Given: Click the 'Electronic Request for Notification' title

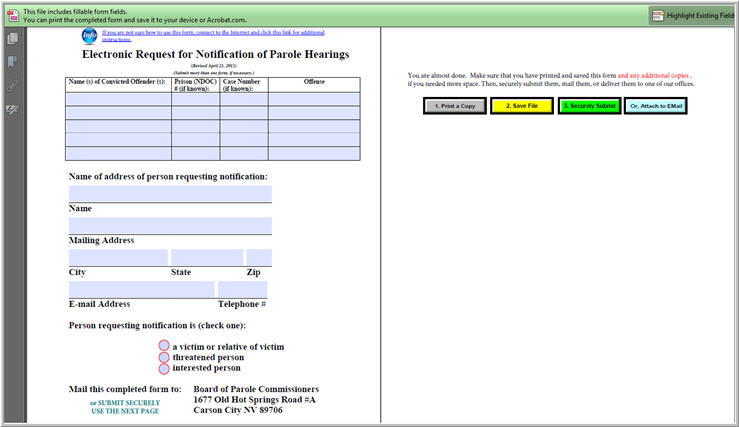Looking at the screenshot, I should coord(215,54).
